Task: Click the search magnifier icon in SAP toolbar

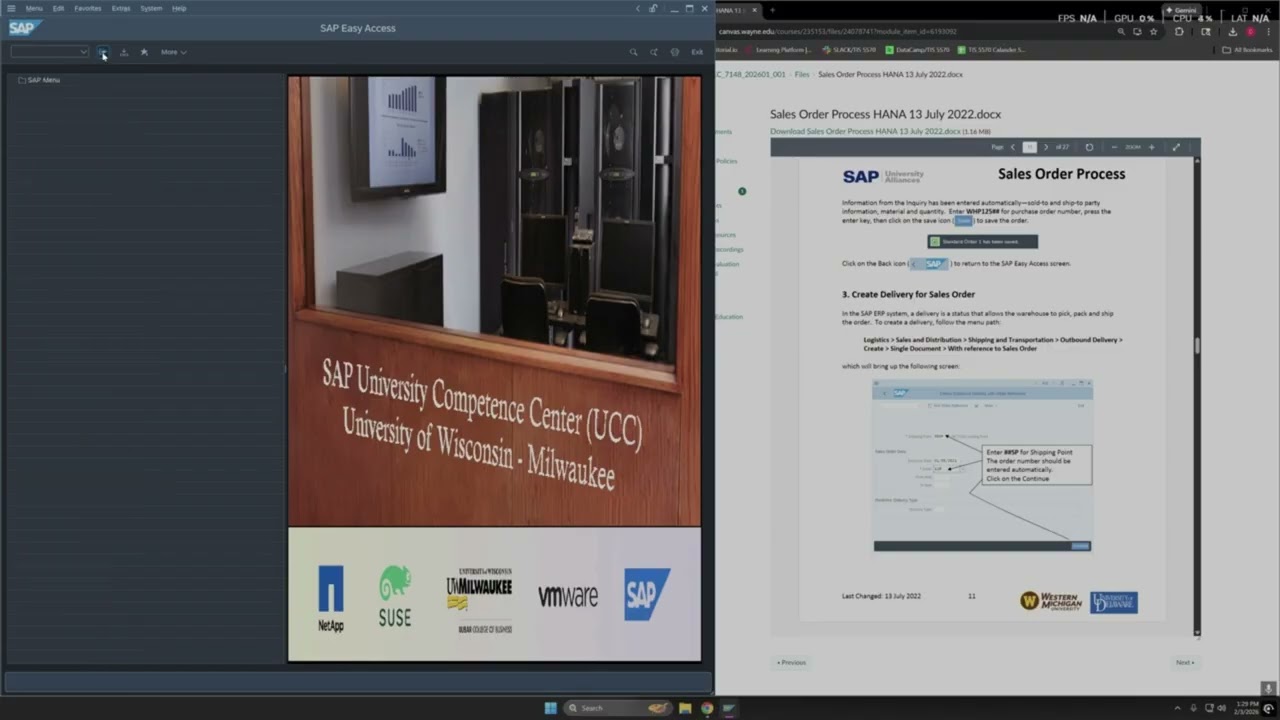Action: click(633, 52)
